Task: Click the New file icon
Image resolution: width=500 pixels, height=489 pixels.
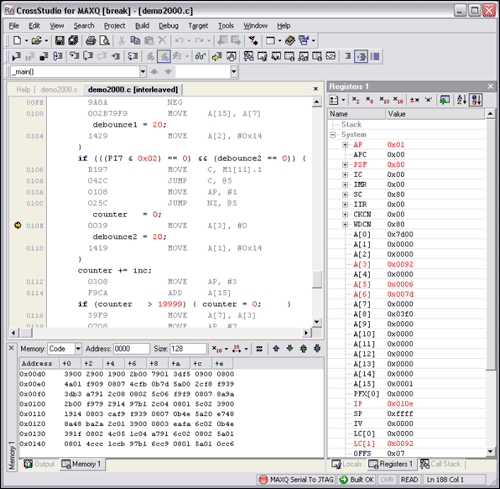Action: coord(17,41)
